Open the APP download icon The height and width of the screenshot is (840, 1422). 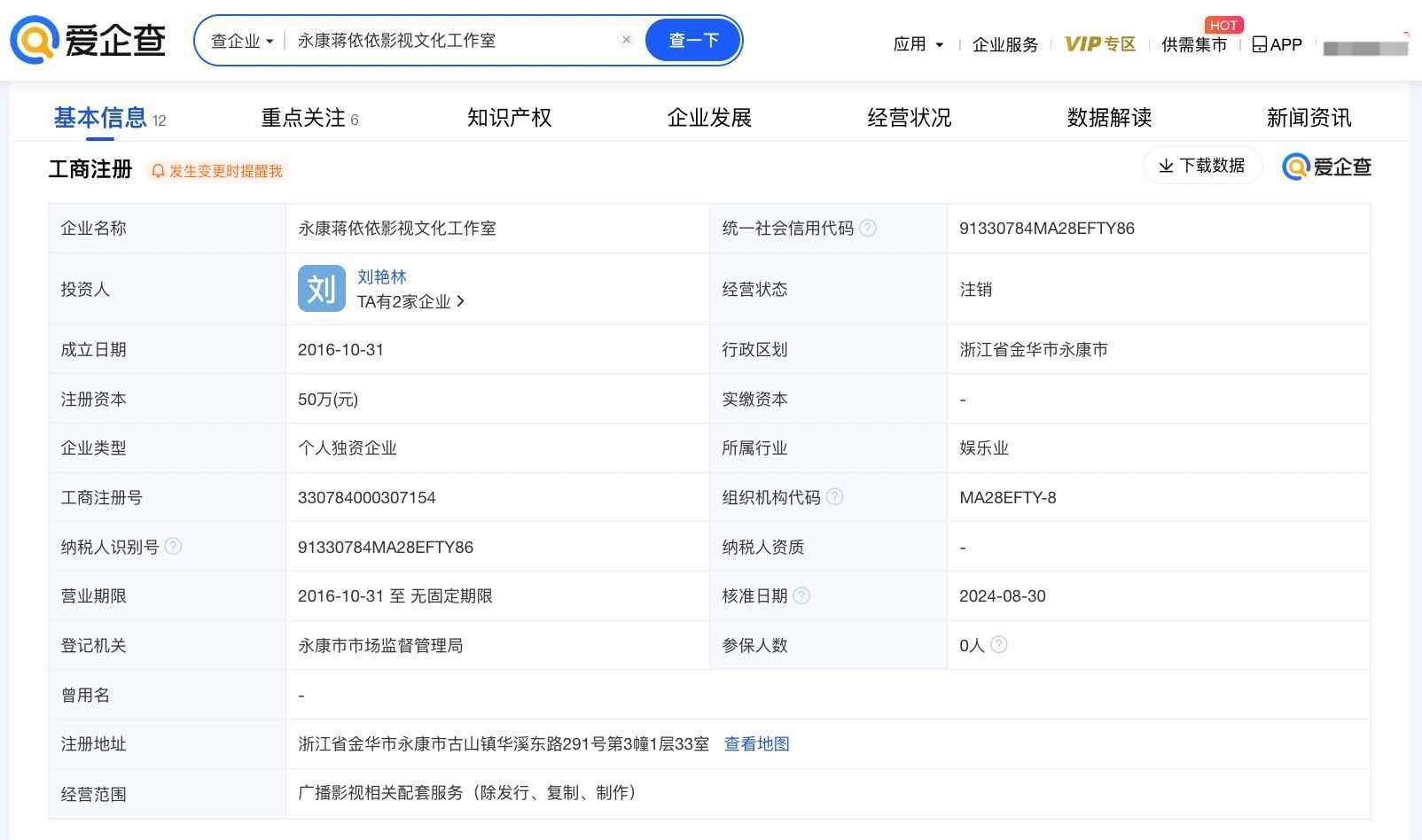1259,44
